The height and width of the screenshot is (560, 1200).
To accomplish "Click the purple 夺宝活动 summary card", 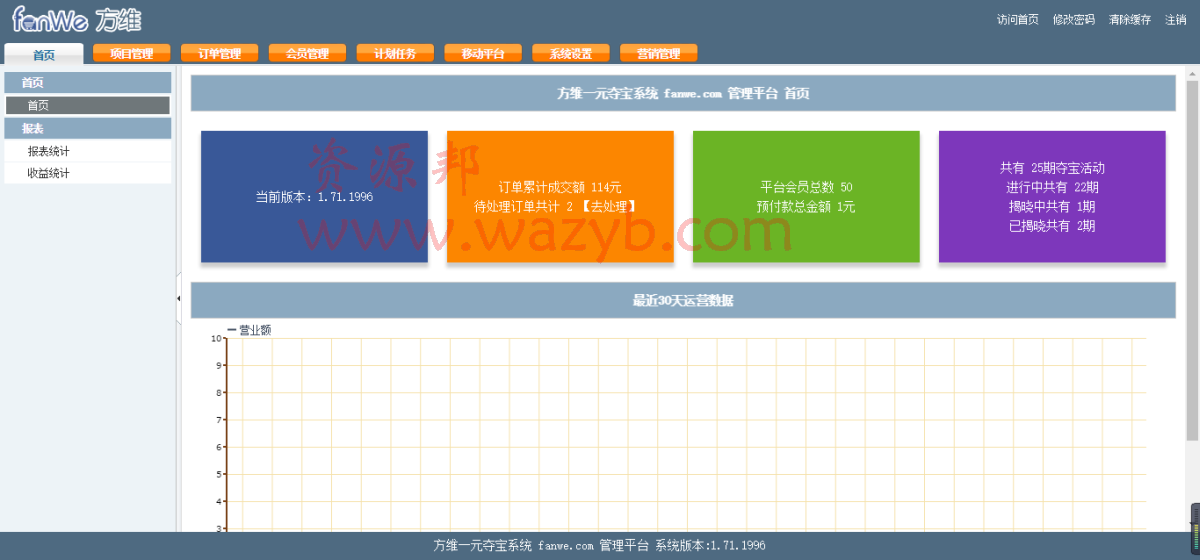I will (x=1052, y=197).
